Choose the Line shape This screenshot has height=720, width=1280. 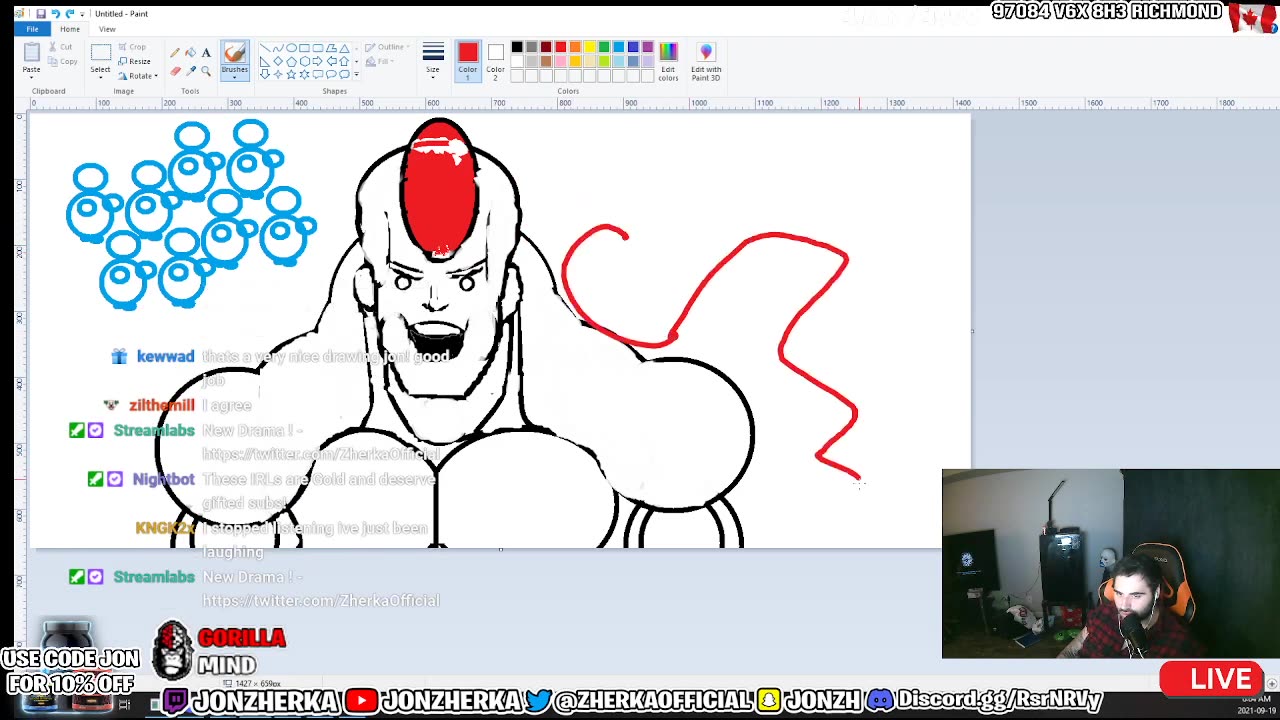[265, 48]
